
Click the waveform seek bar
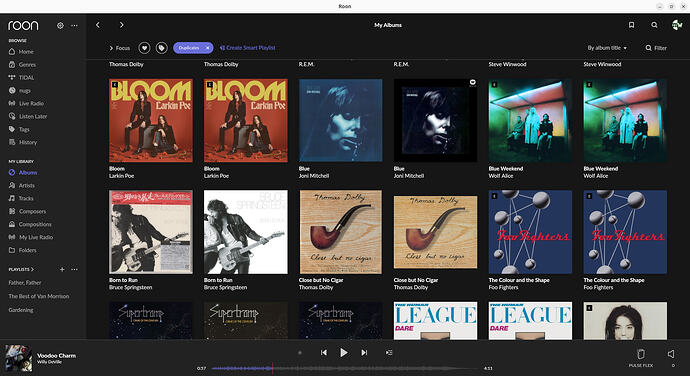pyautogui.click(x=345, y=368)
